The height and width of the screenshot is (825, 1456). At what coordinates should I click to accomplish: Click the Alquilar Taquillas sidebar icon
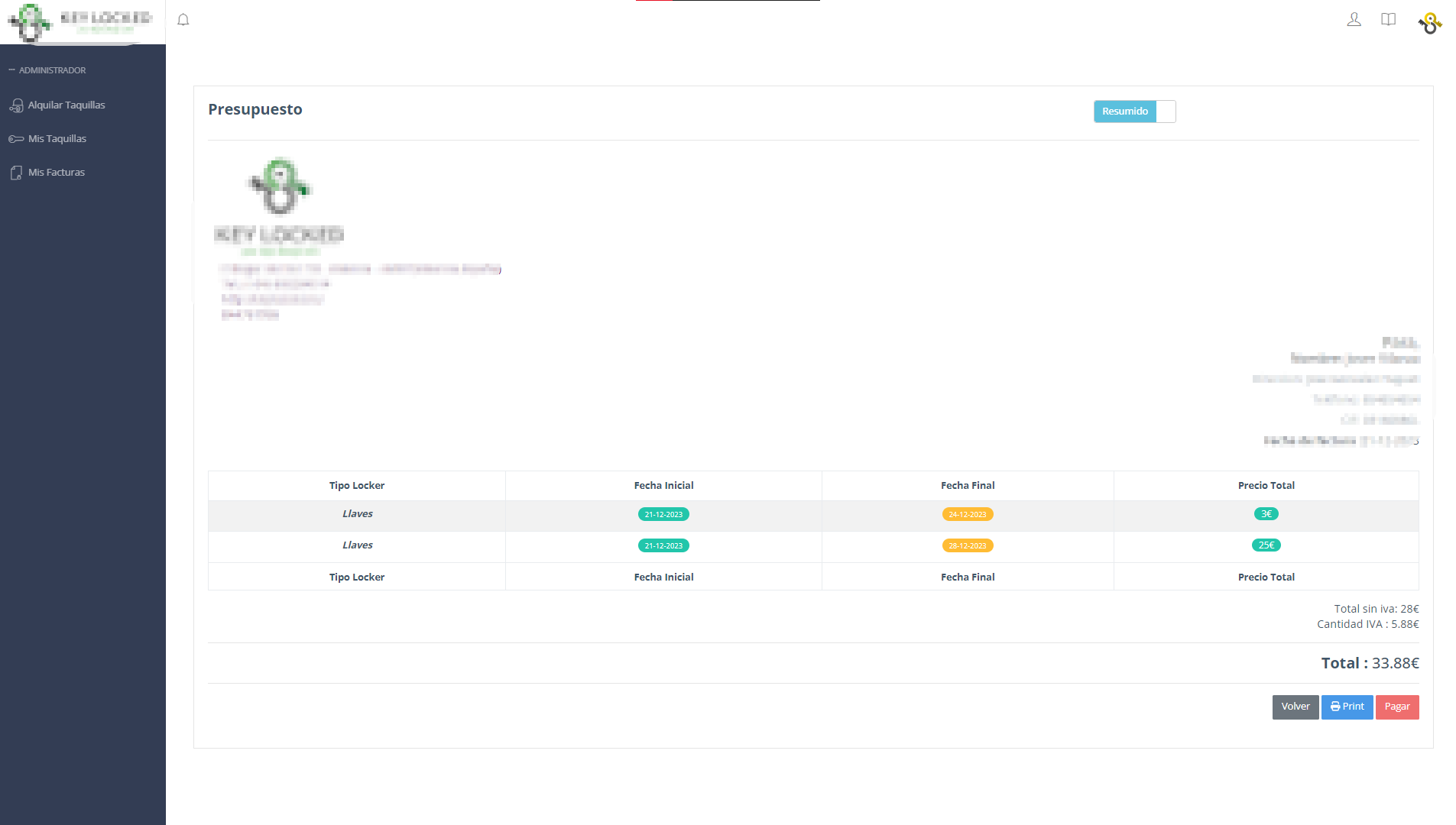(x=16, y=105)
